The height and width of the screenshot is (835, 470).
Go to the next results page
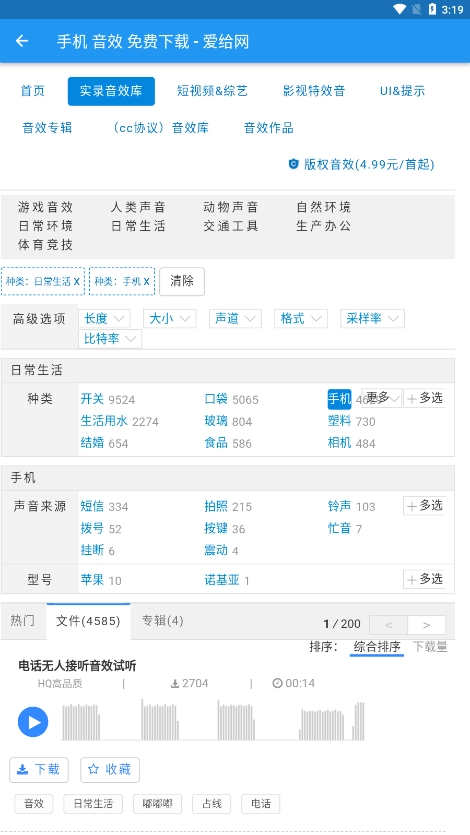(426, 625)
